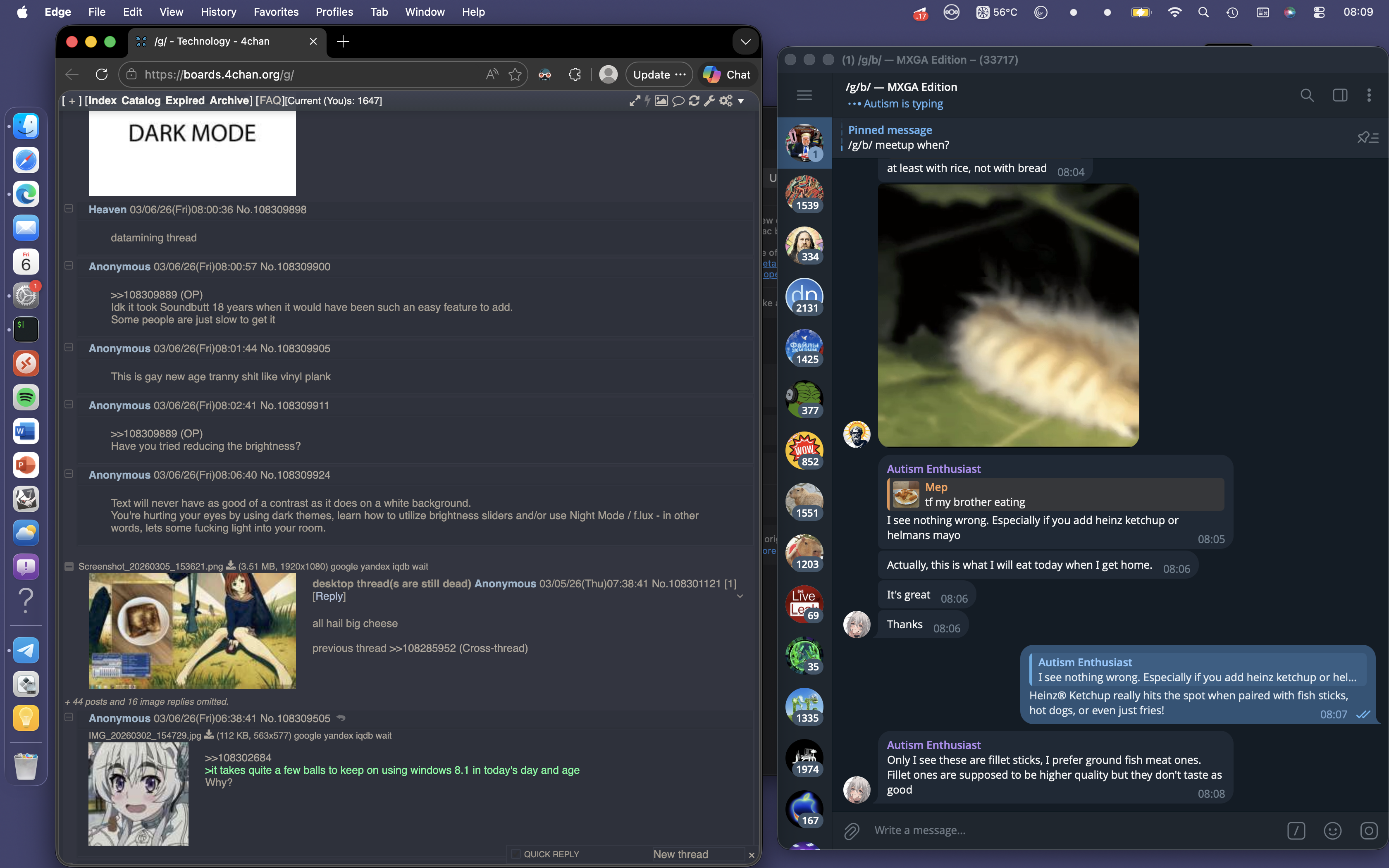The width and height of the screenshot is (1389, 868).
Task: Open the Favorites menu in menu bar
Action: (x=275, y=12)
